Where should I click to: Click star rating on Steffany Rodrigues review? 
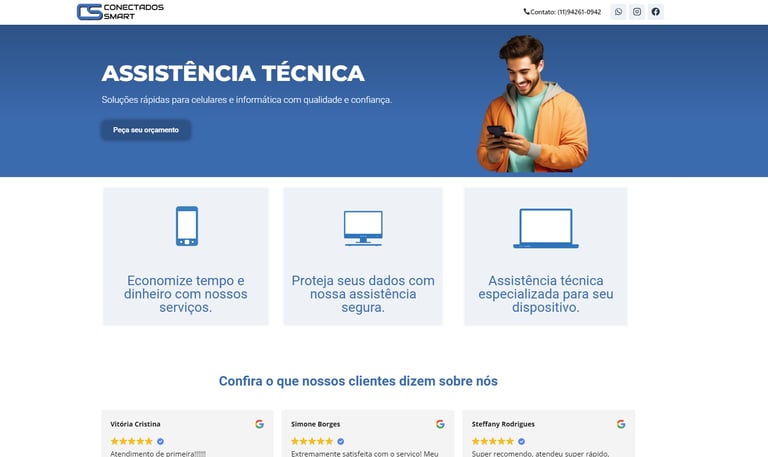[493, 441]
